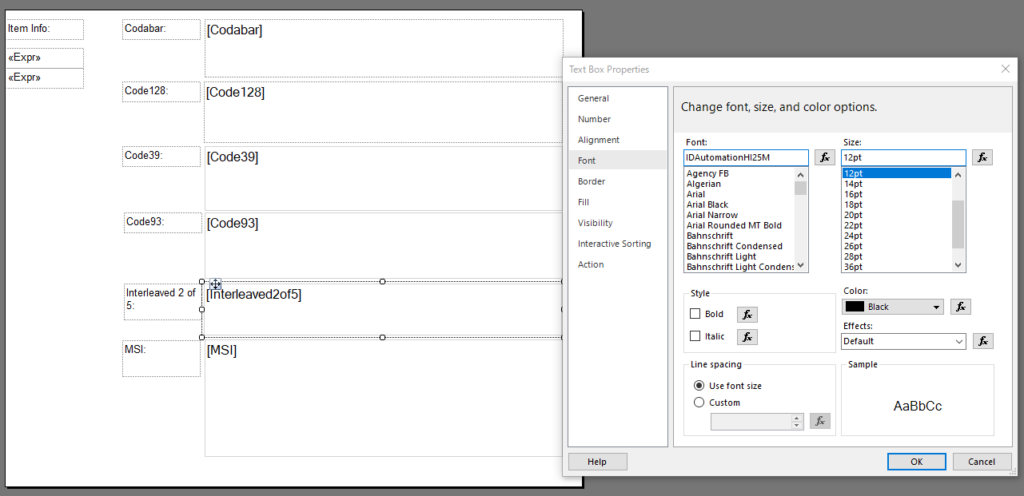Click the black color swatch
Image resolution: width=1024 pixels, height=496 pixels.
[x=855, y=307]
